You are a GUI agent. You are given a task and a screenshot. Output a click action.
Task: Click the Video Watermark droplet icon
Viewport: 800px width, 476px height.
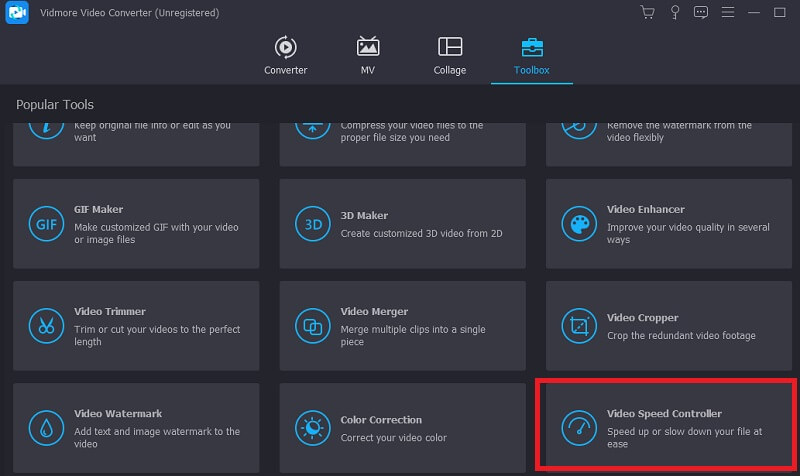tap(46, 426)
